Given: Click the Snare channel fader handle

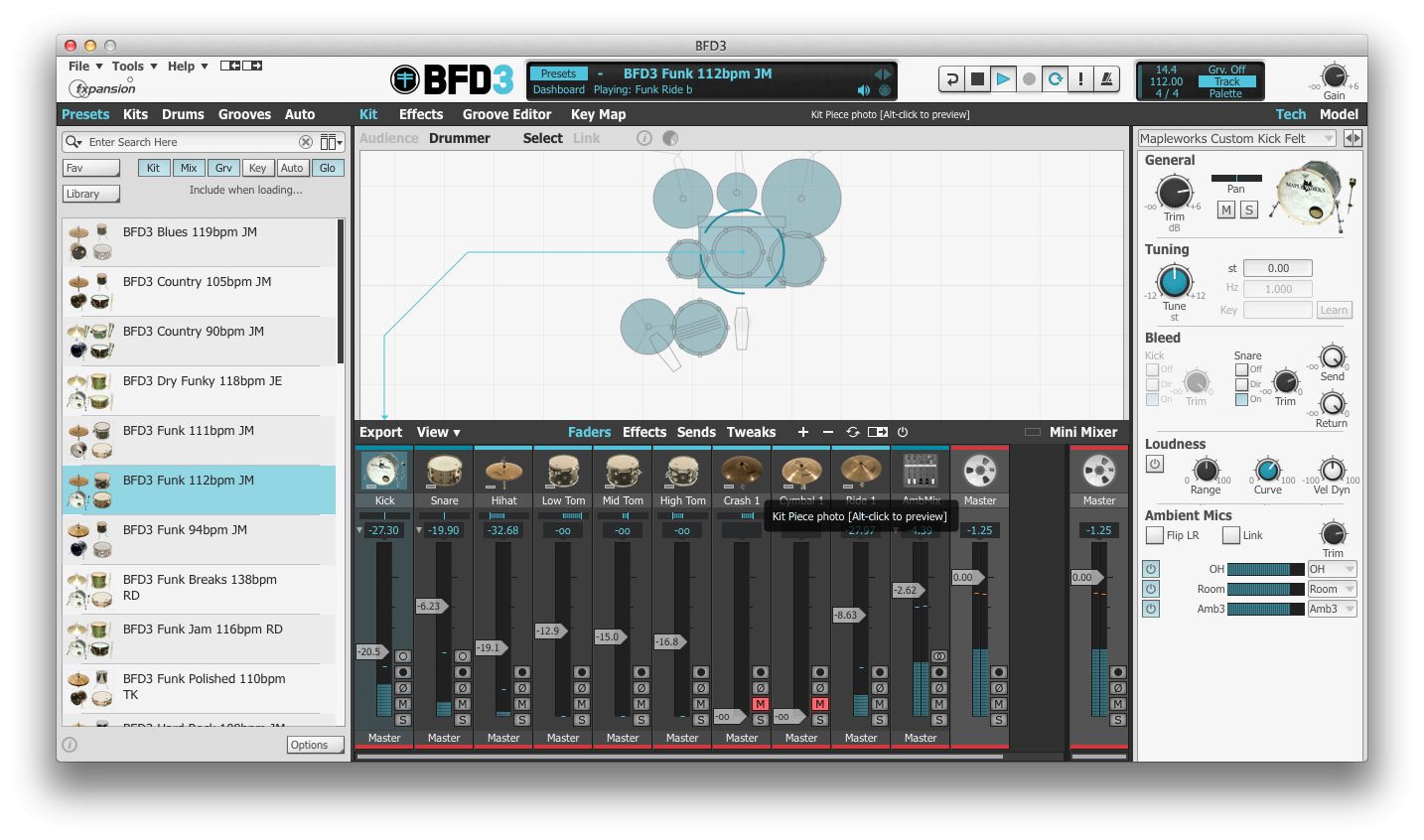Looking at the screenshot, I should (431, 606).
